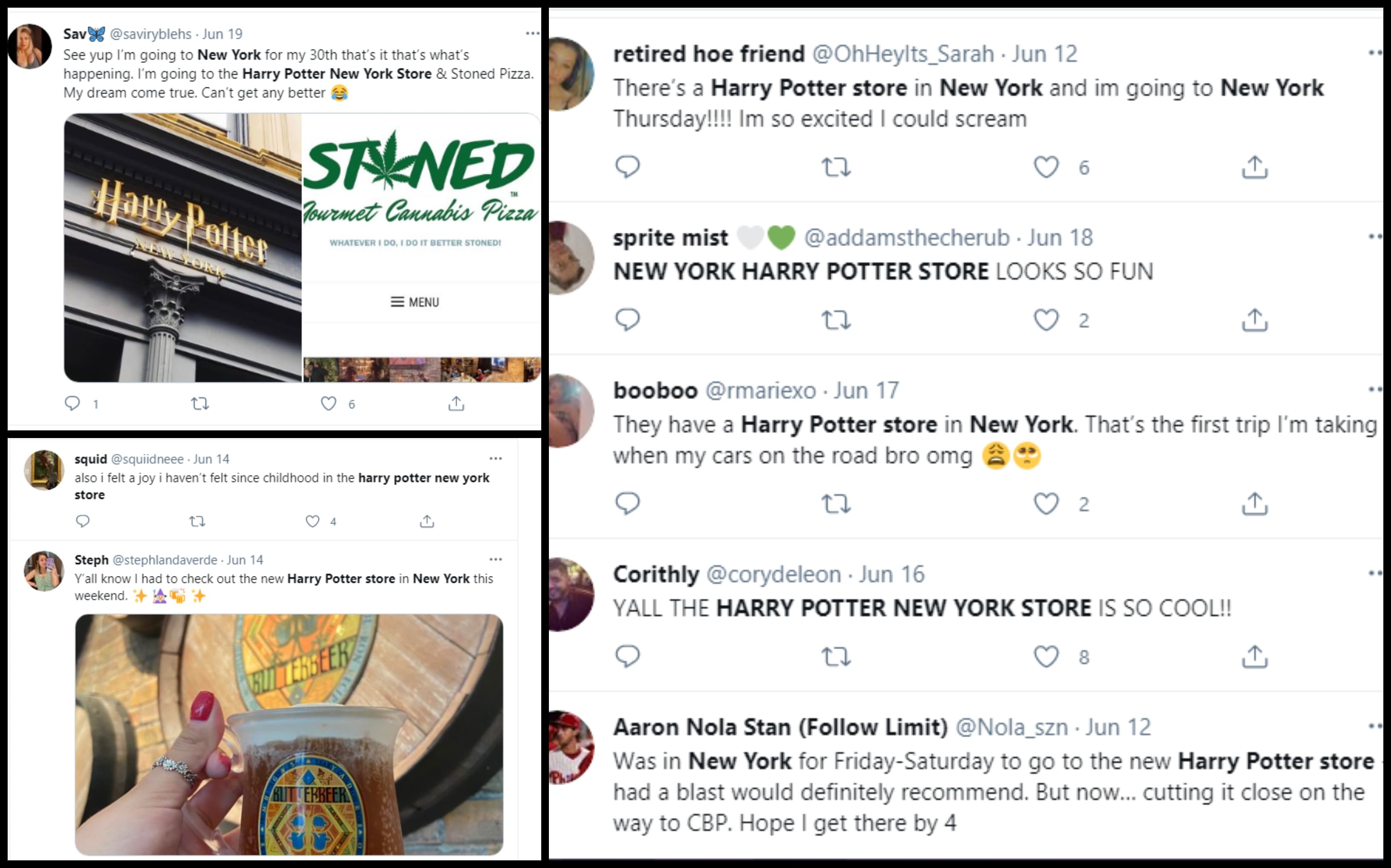Like booboo's tweet with heart icon
Screen dimensions: 1391x868
click(x=1046, y=504)
